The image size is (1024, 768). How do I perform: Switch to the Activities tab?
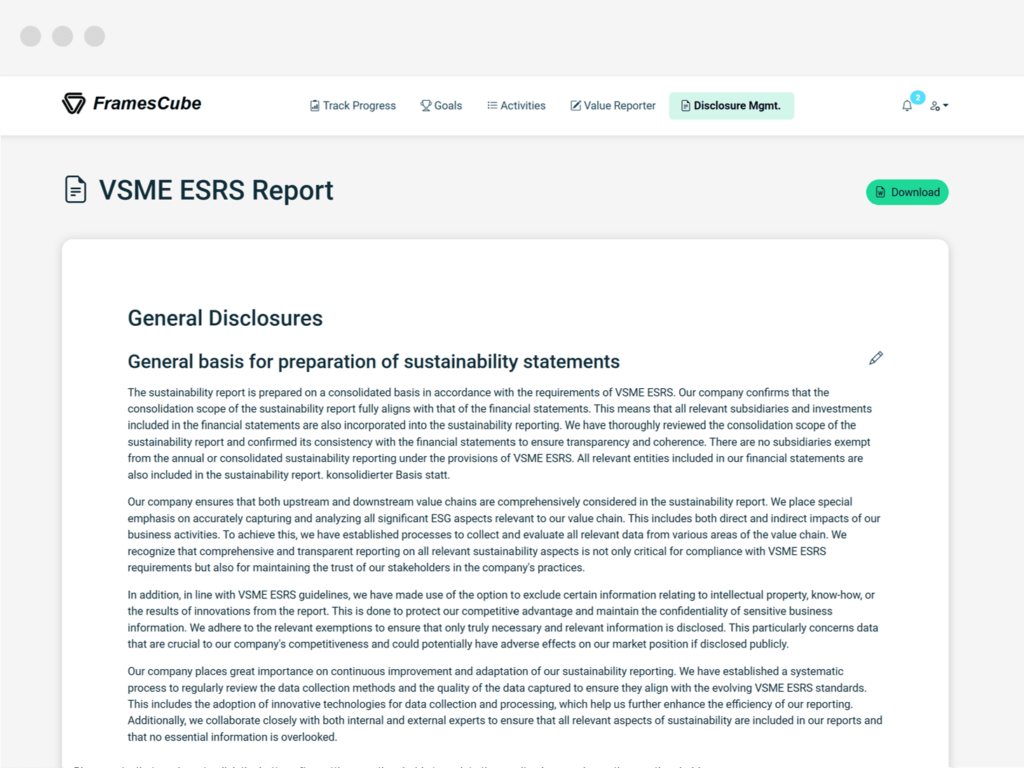[x=516, y=106]
